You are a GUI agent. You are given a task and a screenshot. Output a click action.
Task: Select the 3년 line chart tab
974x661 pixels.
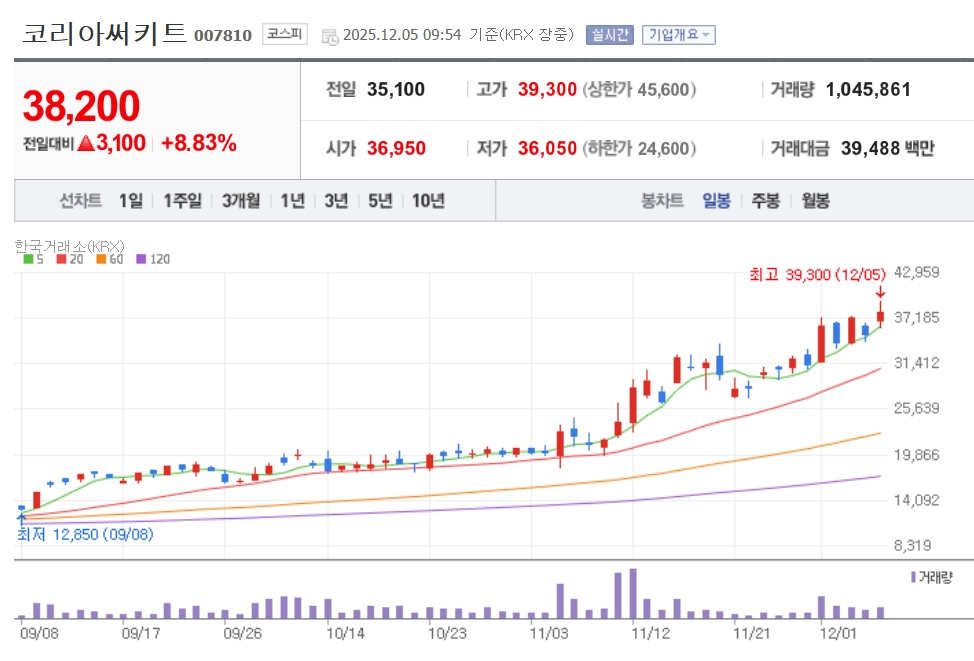[336, 201]
